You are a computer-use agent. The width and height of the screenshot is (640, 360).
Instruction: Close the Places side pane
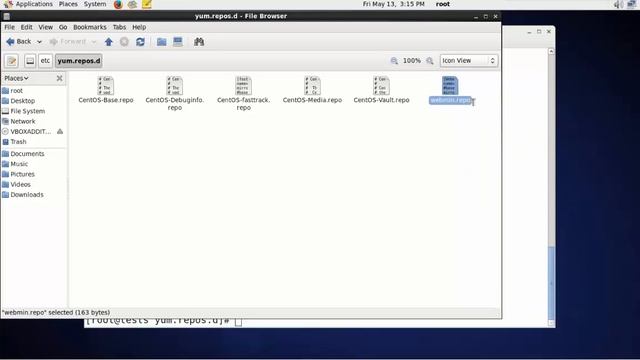pos(60,78)
